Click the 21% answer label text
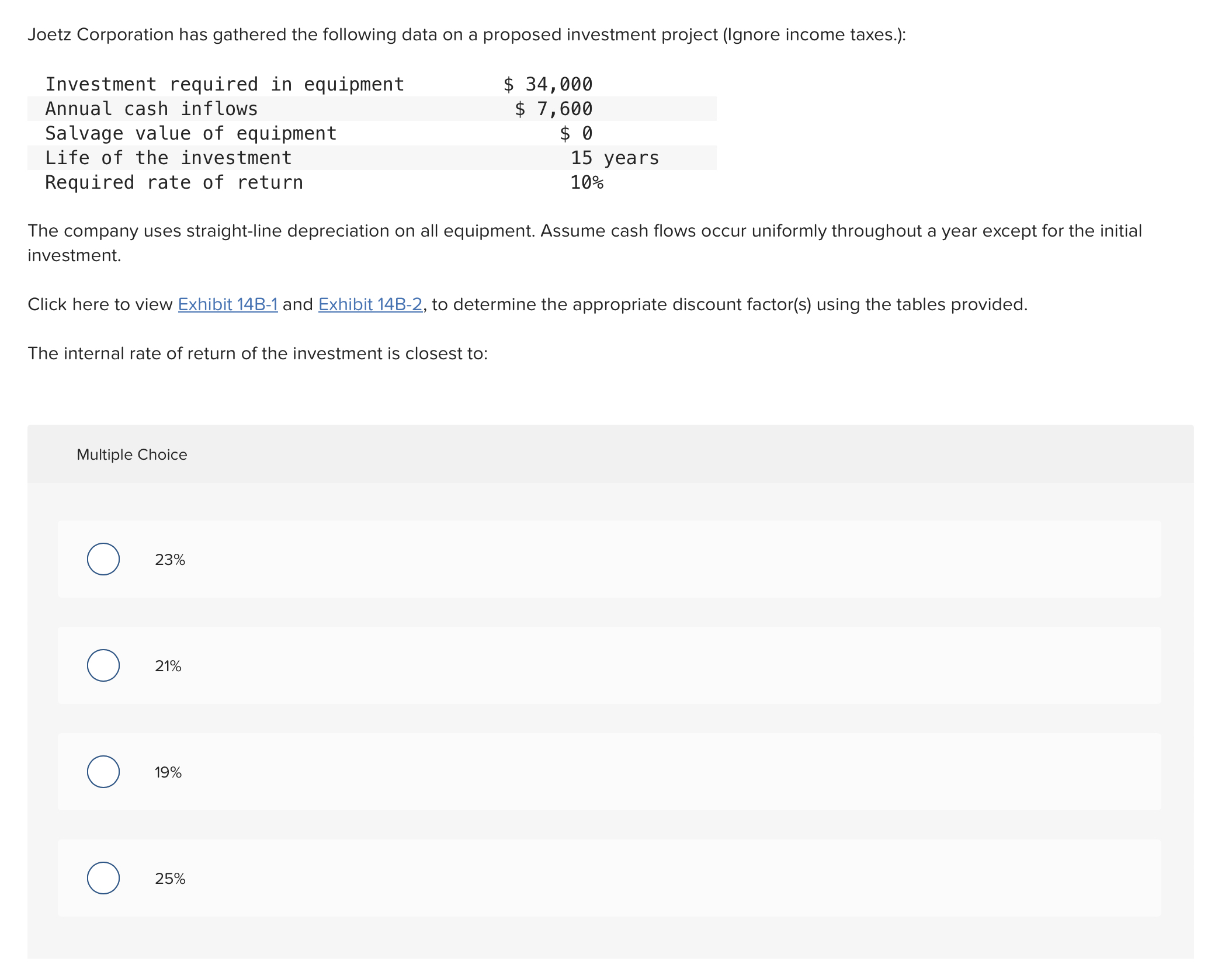This screenshot has height=975, width=1232. 168,666
